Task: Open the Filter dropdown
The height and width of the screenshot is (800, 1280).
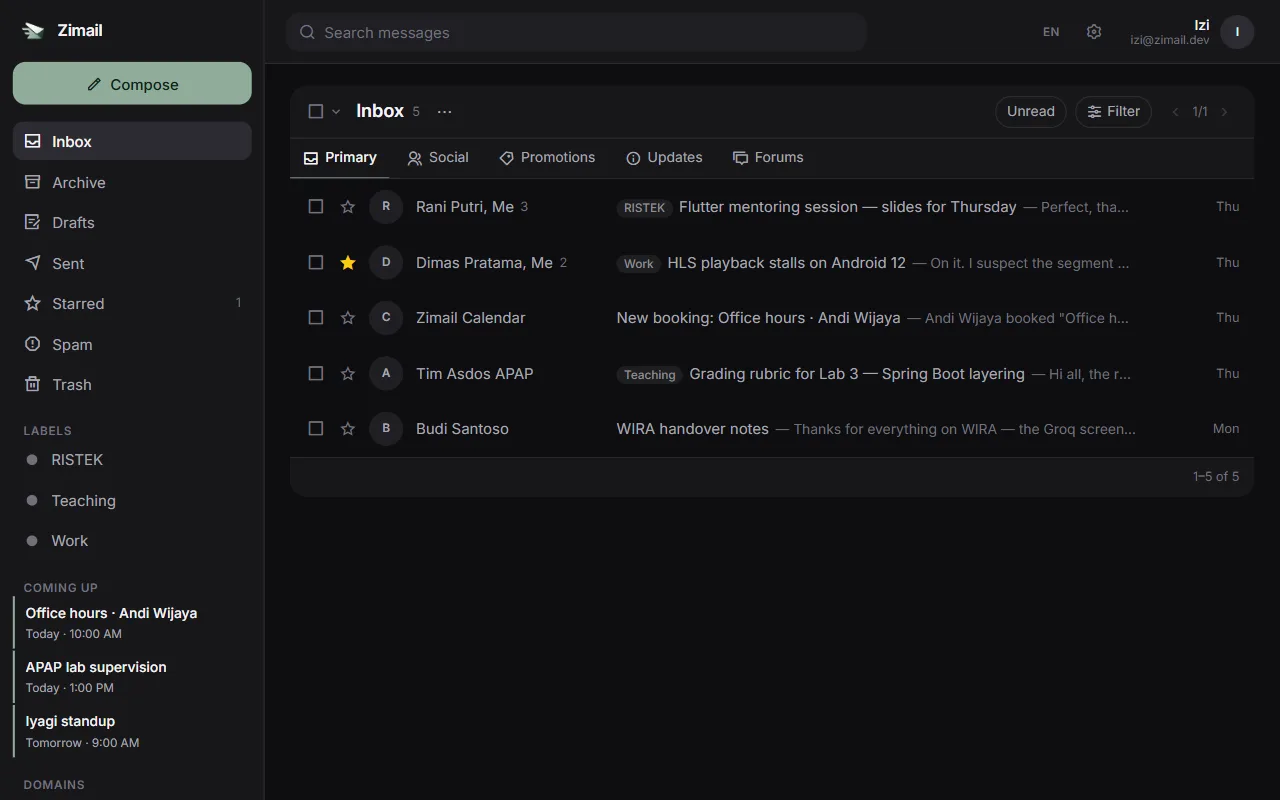Action: click(x=1114, y=111)
